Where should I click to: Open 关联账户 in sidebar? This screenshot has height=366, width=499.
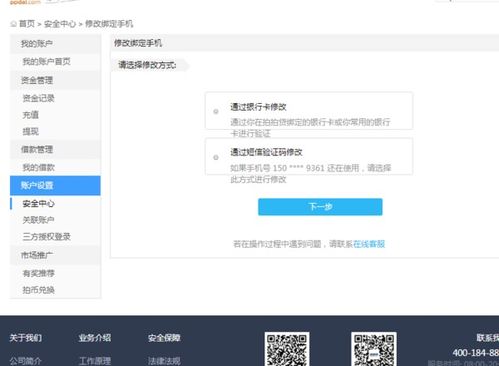[x=38, y=220]
